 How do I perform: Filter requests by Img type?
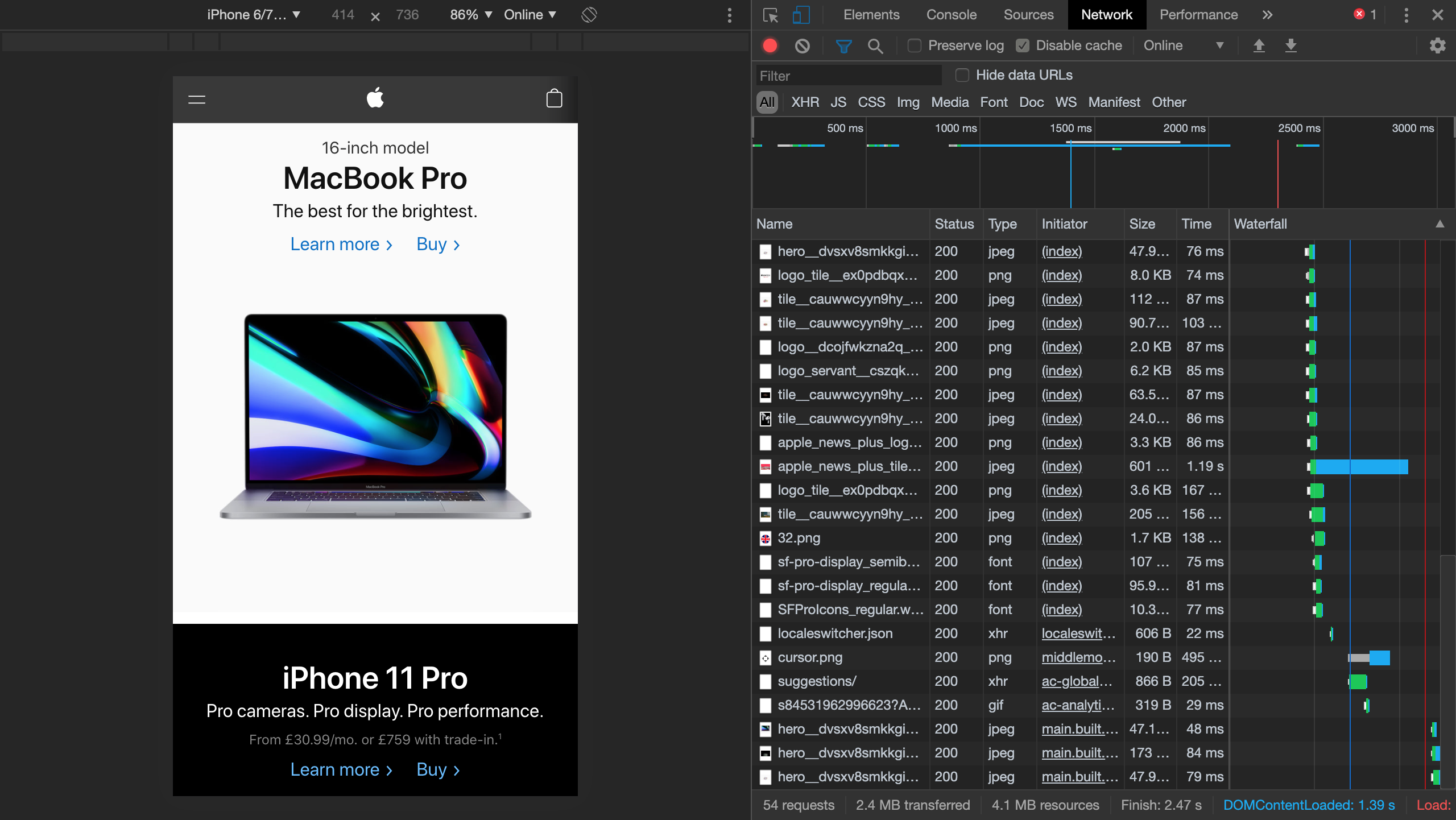pyautogui.click(x=908, y=102)
